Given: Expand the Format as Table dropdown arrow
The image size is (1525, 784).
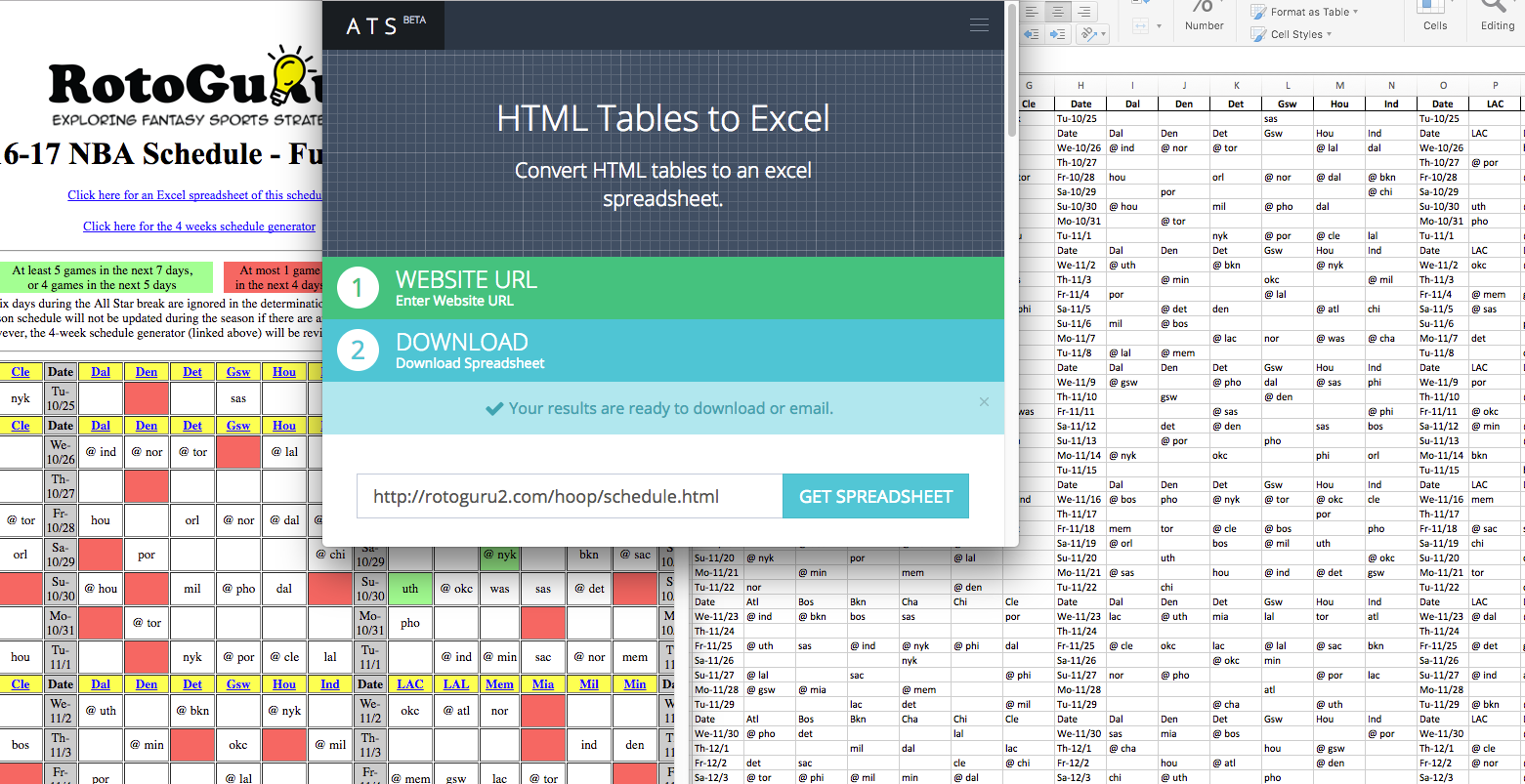Looking at the screenshot, I should click(x=1356, y=12).
